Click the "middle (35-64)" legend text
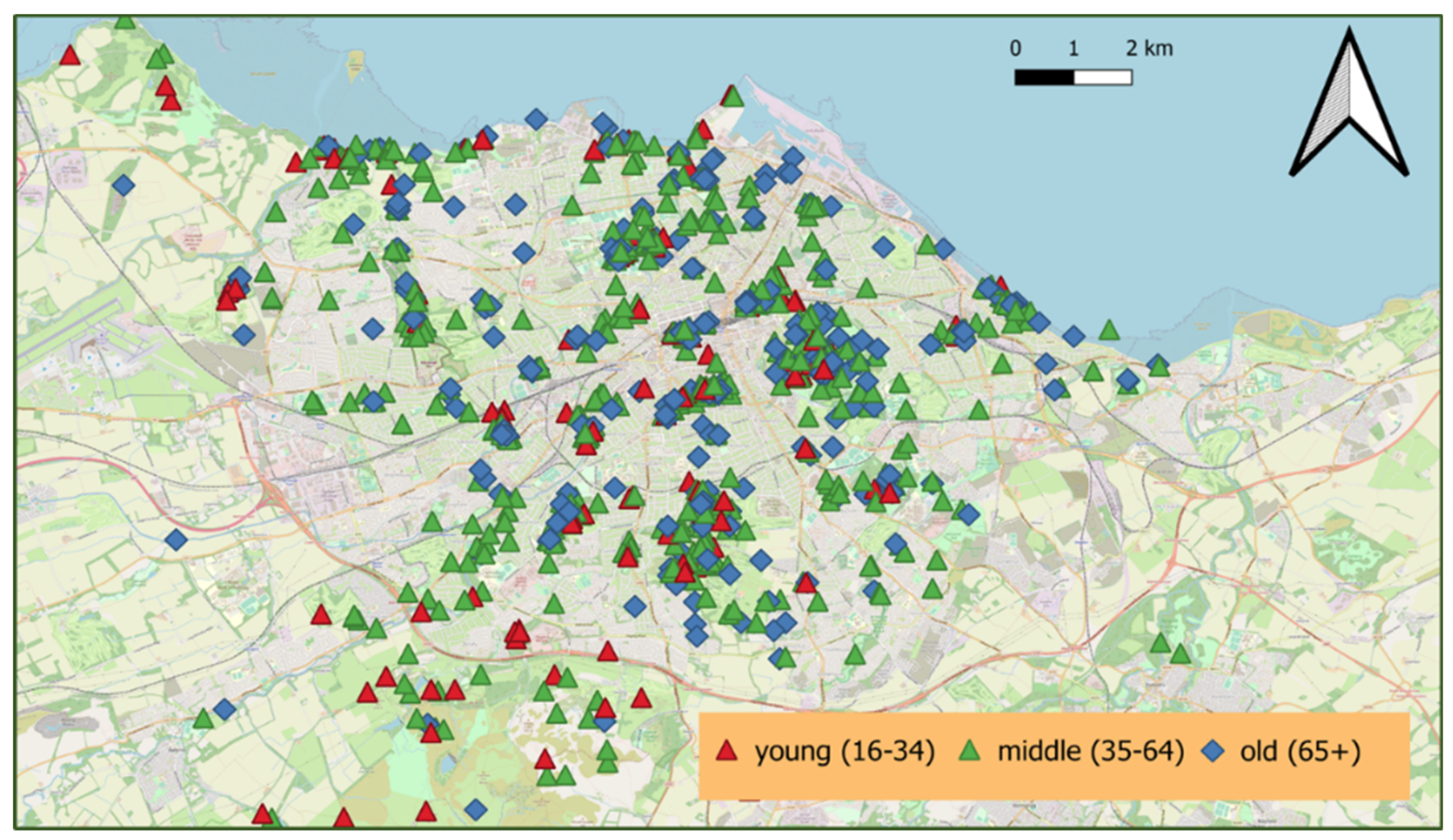The width and height of the screenshot is (1453, 840). [1091, 752]
